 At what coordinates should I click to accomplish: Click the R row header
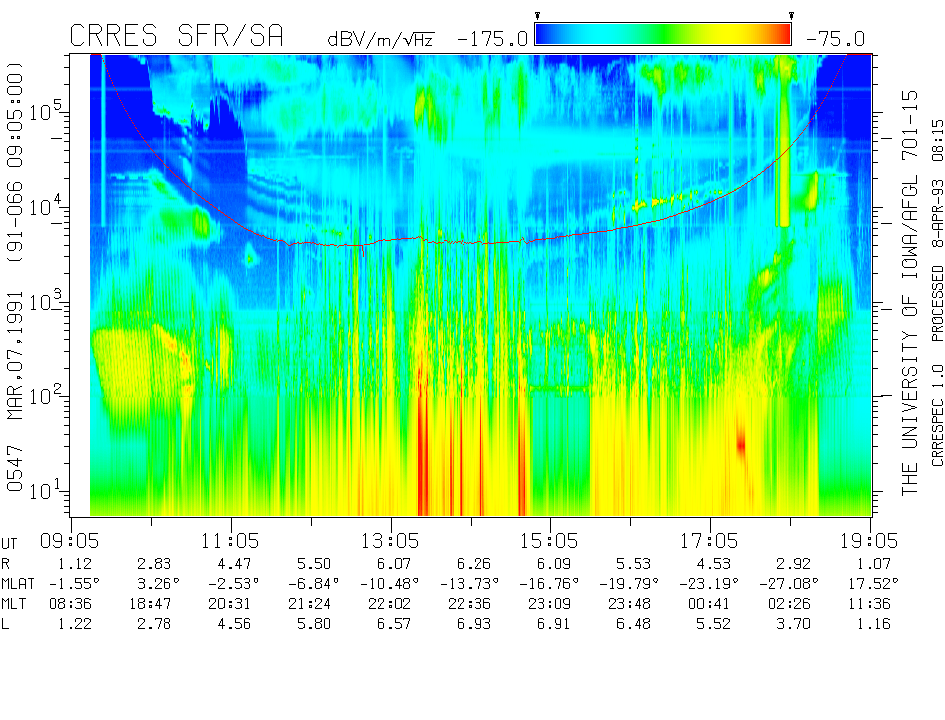[5, 564]
